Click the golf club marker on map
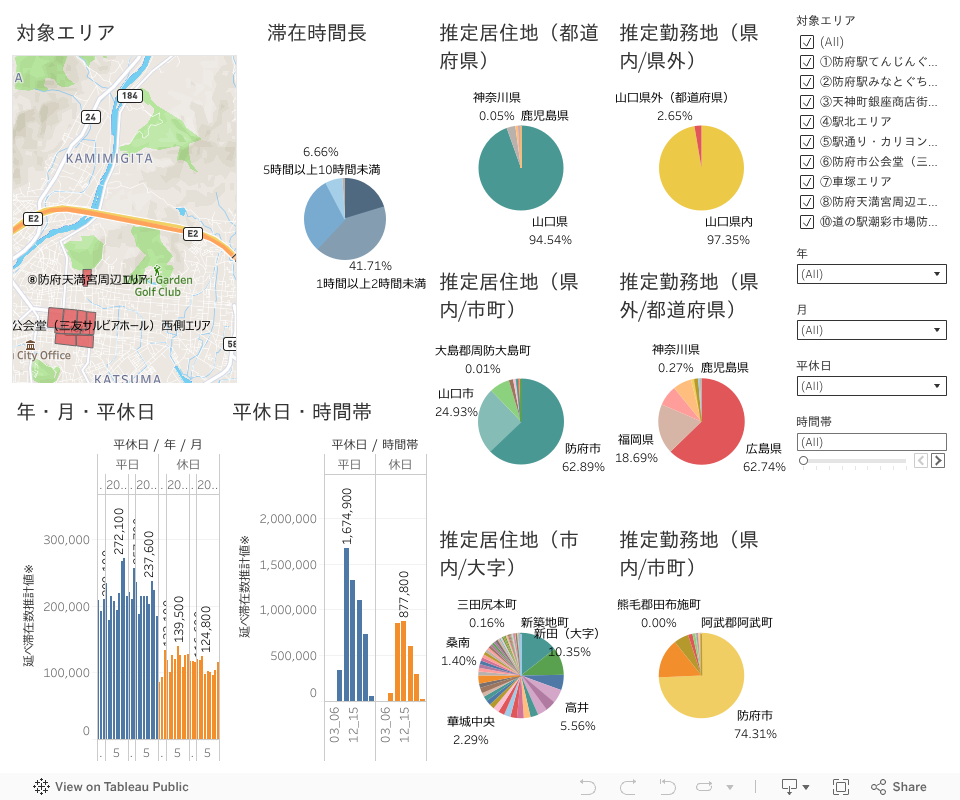Screen dimensions: 960x800 (x=157, y=270)
